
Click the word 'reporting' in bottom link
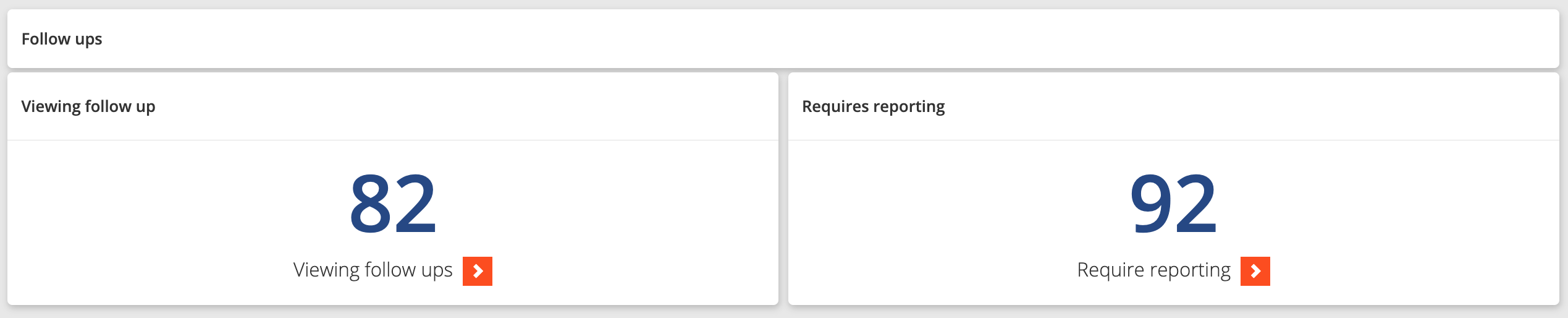(1190, 270)
